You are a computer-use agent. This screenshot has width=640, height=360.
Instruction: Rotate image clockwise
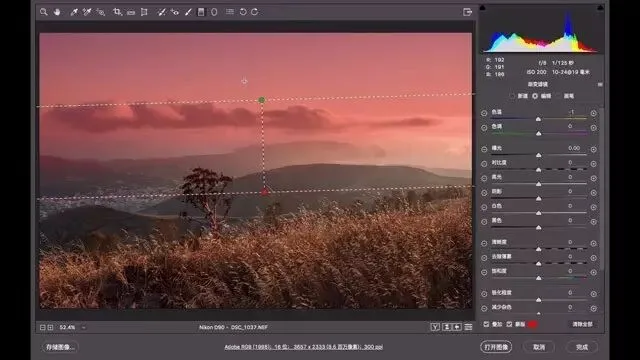(x=255, y=12)
